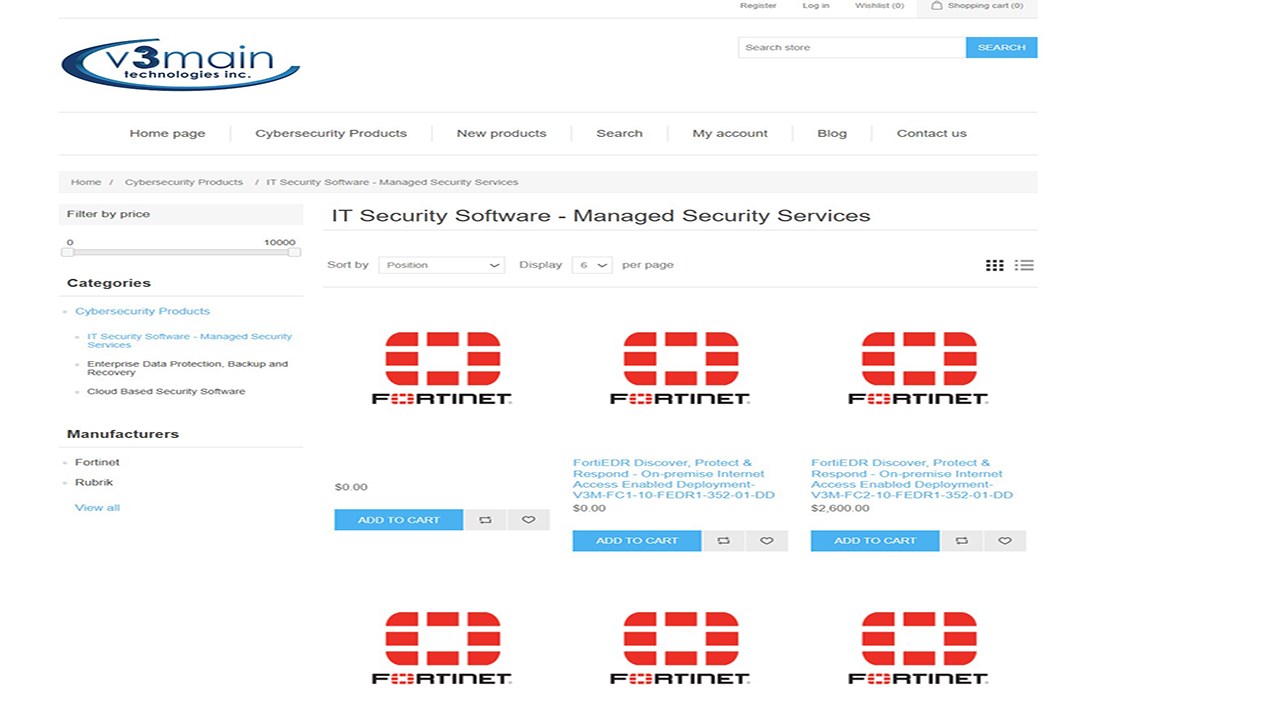Click View all manufacturers link
This screenshot has height=720, width=1280.
[x=97, y=508]
